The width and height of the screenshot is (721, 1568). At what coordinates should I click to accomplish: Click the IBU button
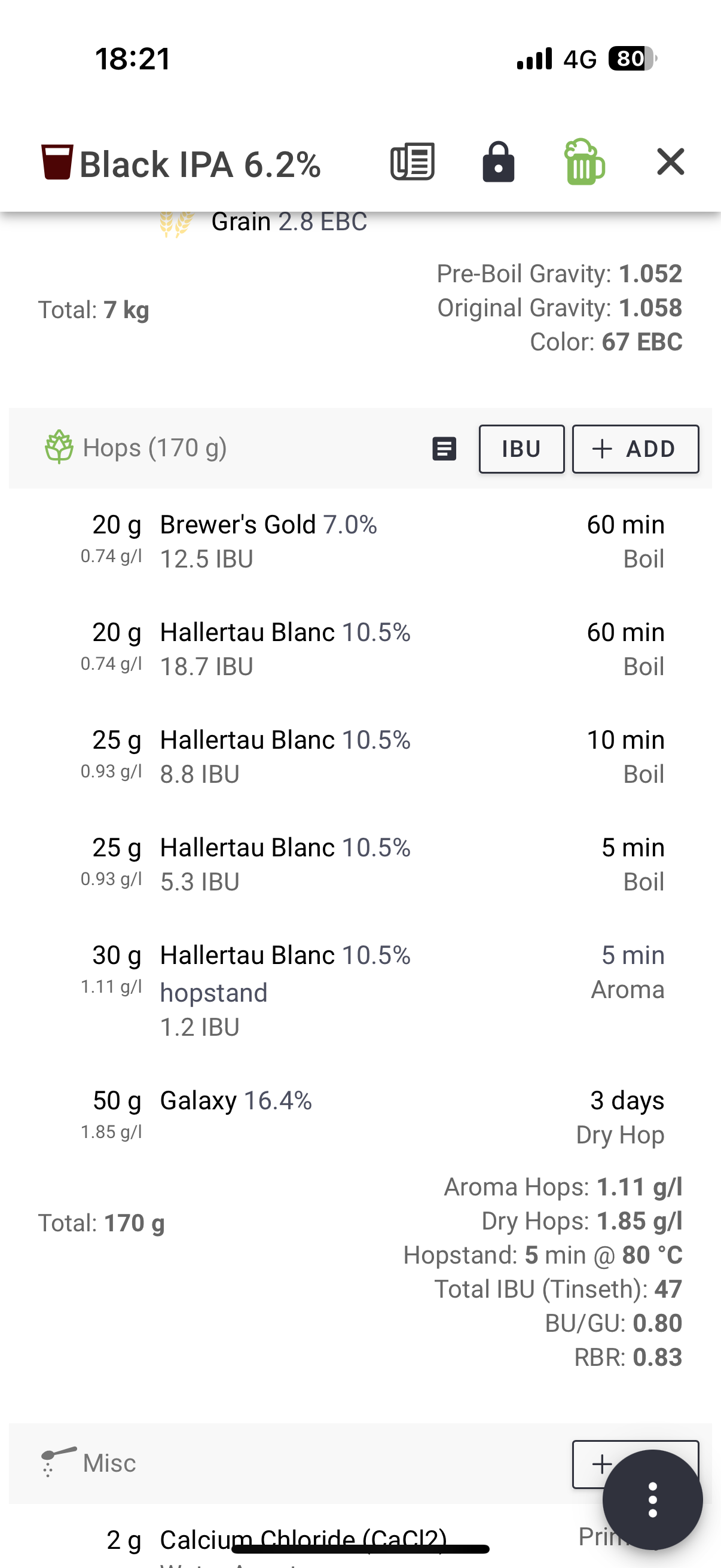click(521, 449)
